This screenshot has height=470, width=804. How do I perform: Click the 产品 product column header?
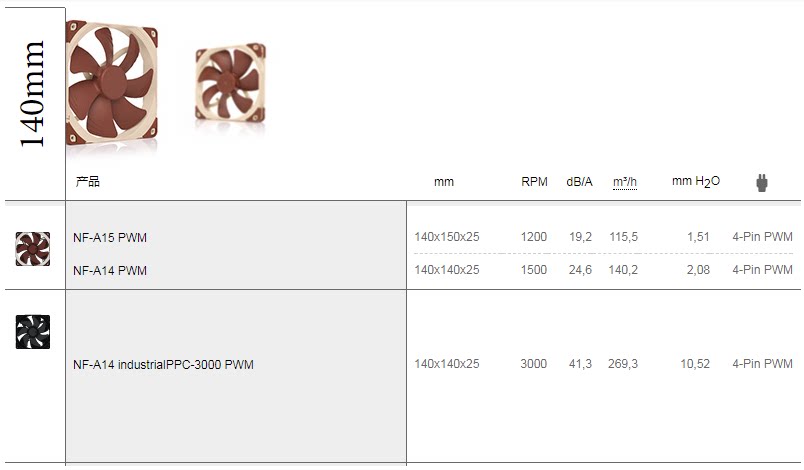click(88, 182)
